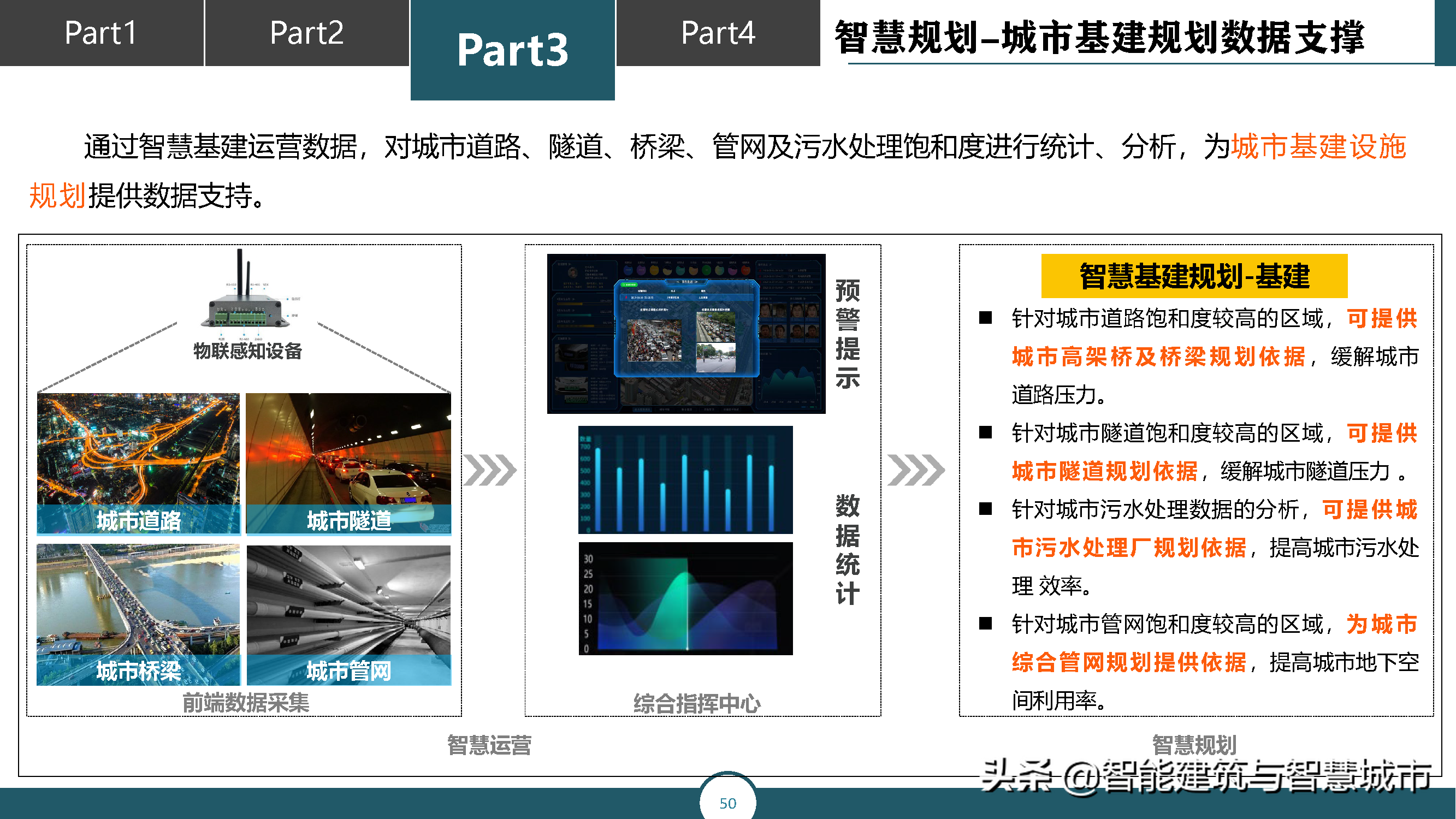Switch to the Part2 tab
The width and height of the screenshot is (1456, 819).
[x=306, y=33]
